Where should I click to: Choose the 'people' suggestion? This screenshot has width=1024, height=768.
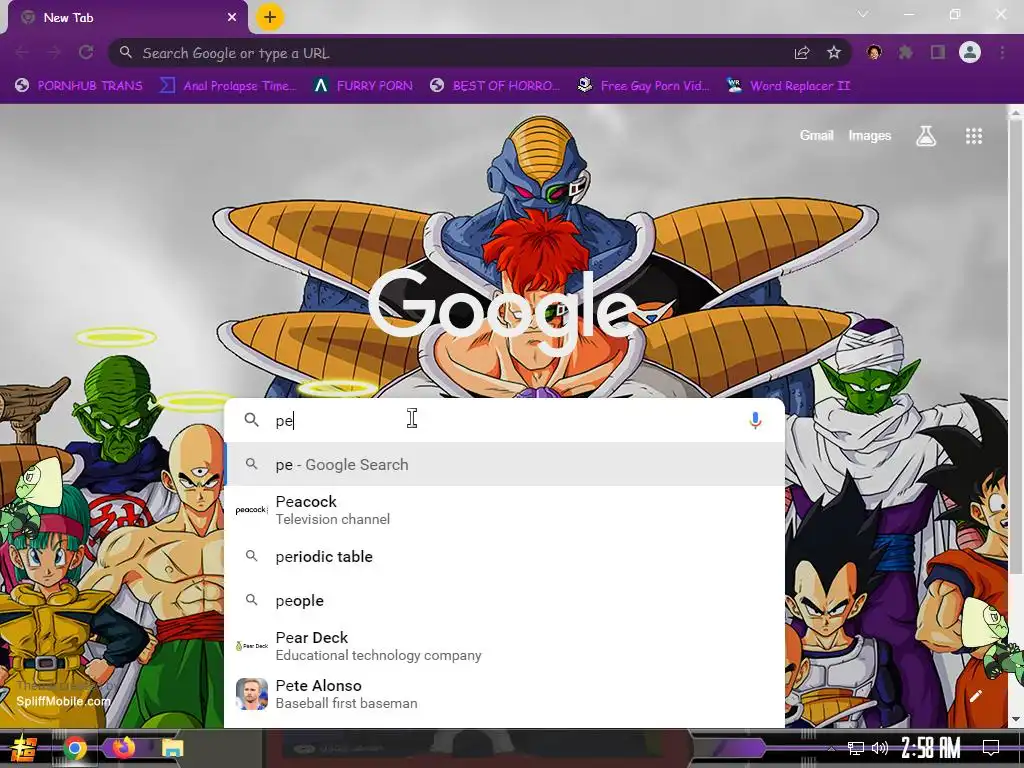504,600
